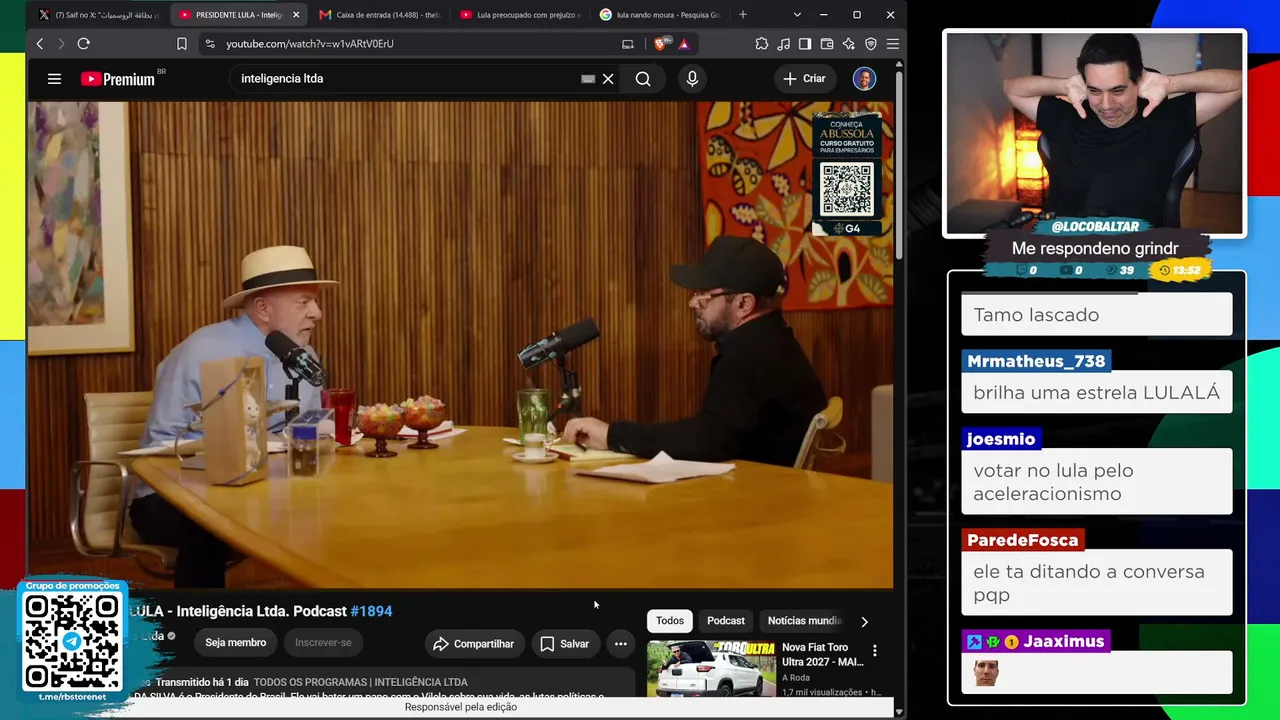
Task: Click the Mrmatheus_738 chat username
Action: [x=1036, y=361]
